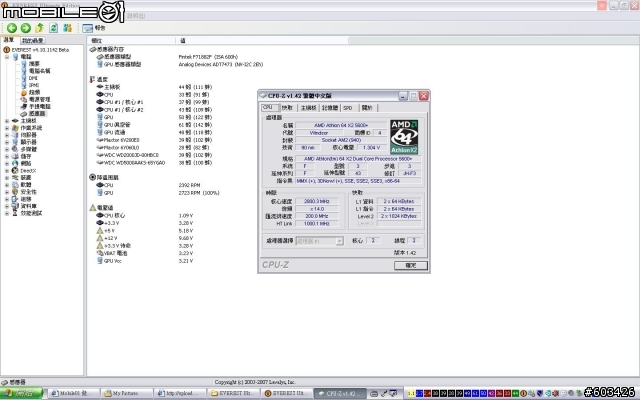640x400 pixels.
Task: Switch to Mobile01 taskbar window
Action: [74, 393]
